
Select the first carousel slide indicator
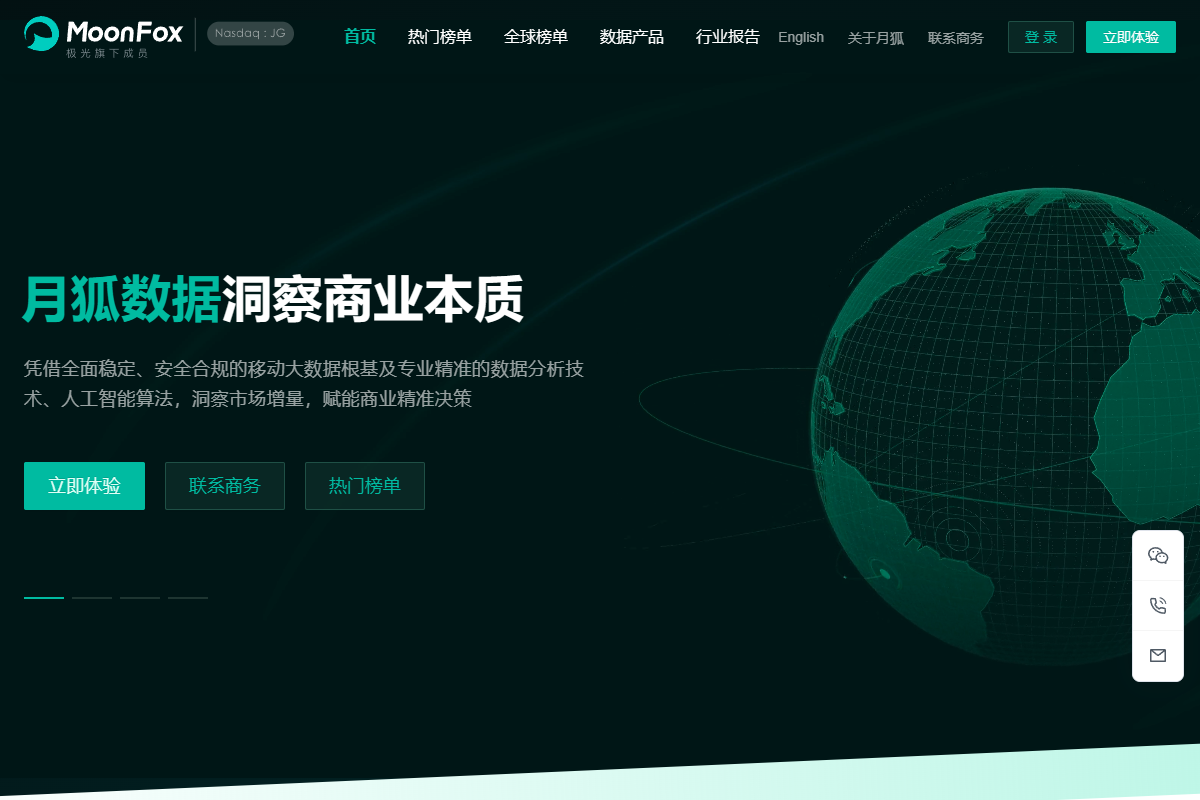pos(44,598)
